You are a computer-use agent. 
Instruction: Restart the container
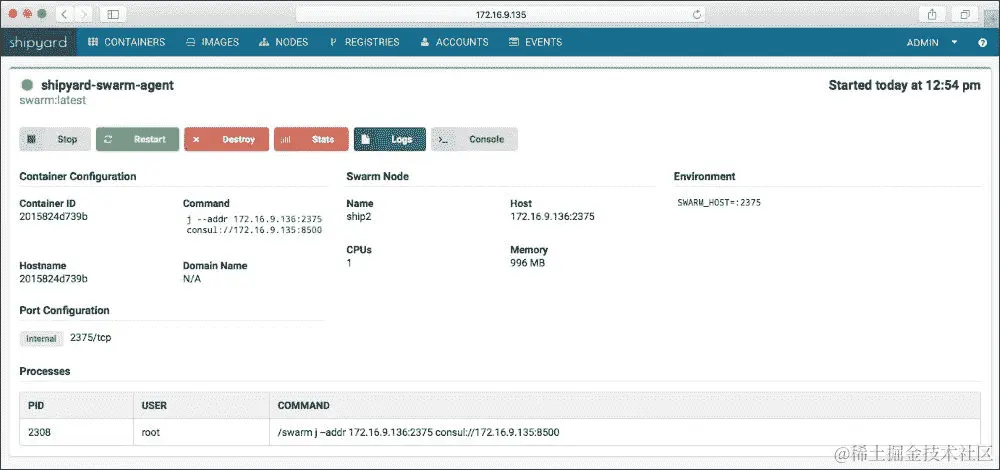click(137, 139)
